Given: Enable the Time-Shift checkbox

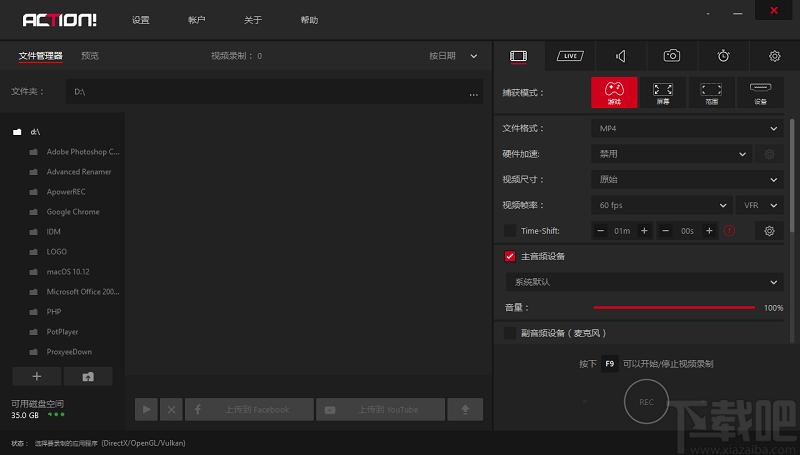Looking at the screenshot, I should click(510, 231).
